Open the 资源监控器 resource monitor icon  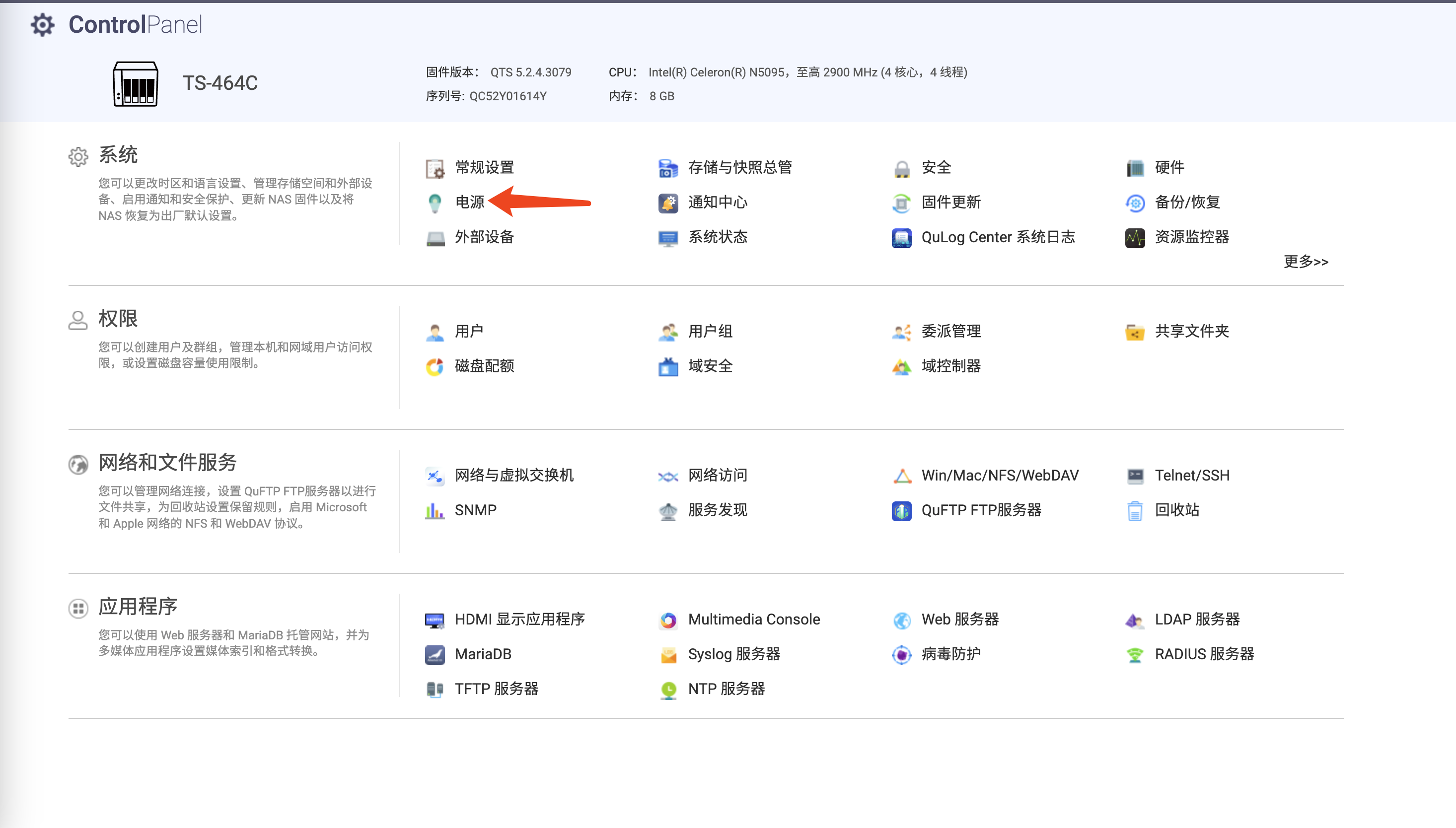click(x=1135, y=237)
